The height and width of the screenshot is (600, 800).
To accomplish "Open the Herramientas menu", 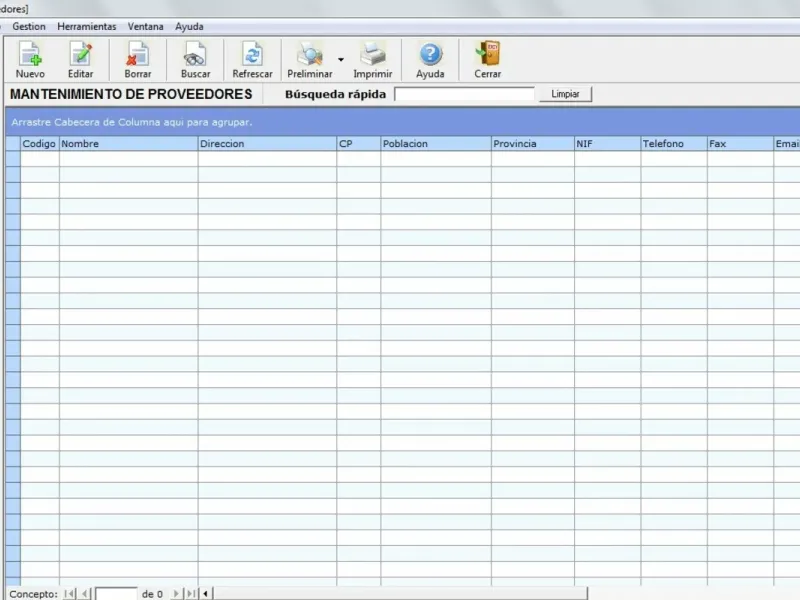I will coord(87,27).
